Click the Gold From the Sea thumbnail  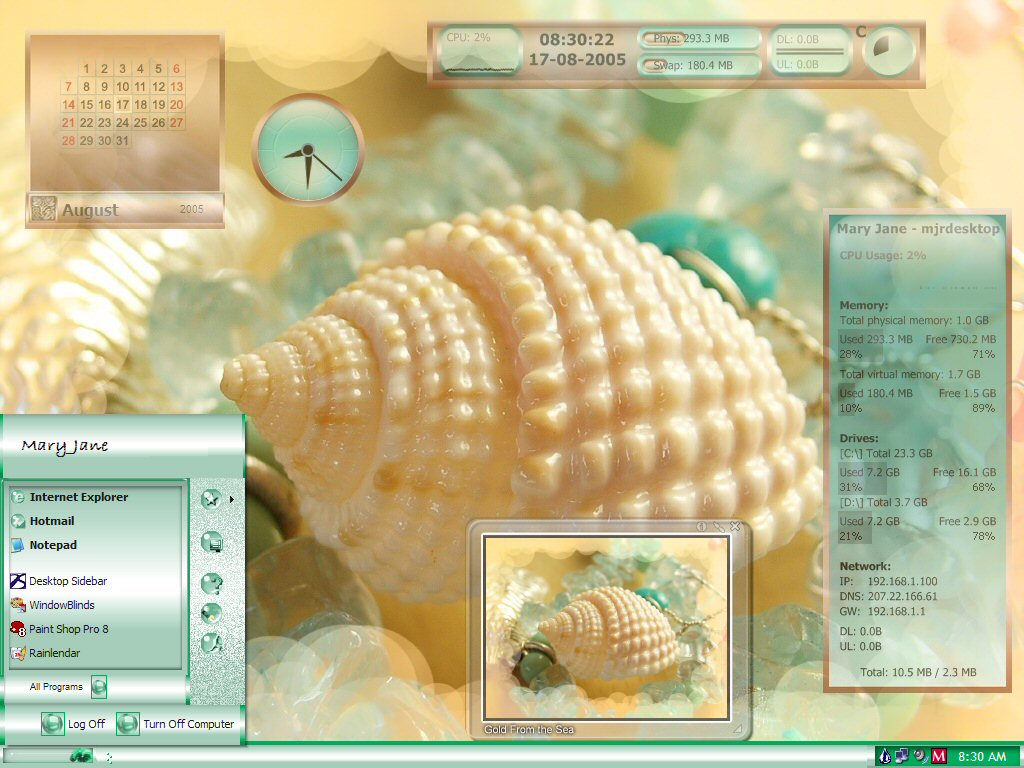pyautogui.click(x=606, y=628)
